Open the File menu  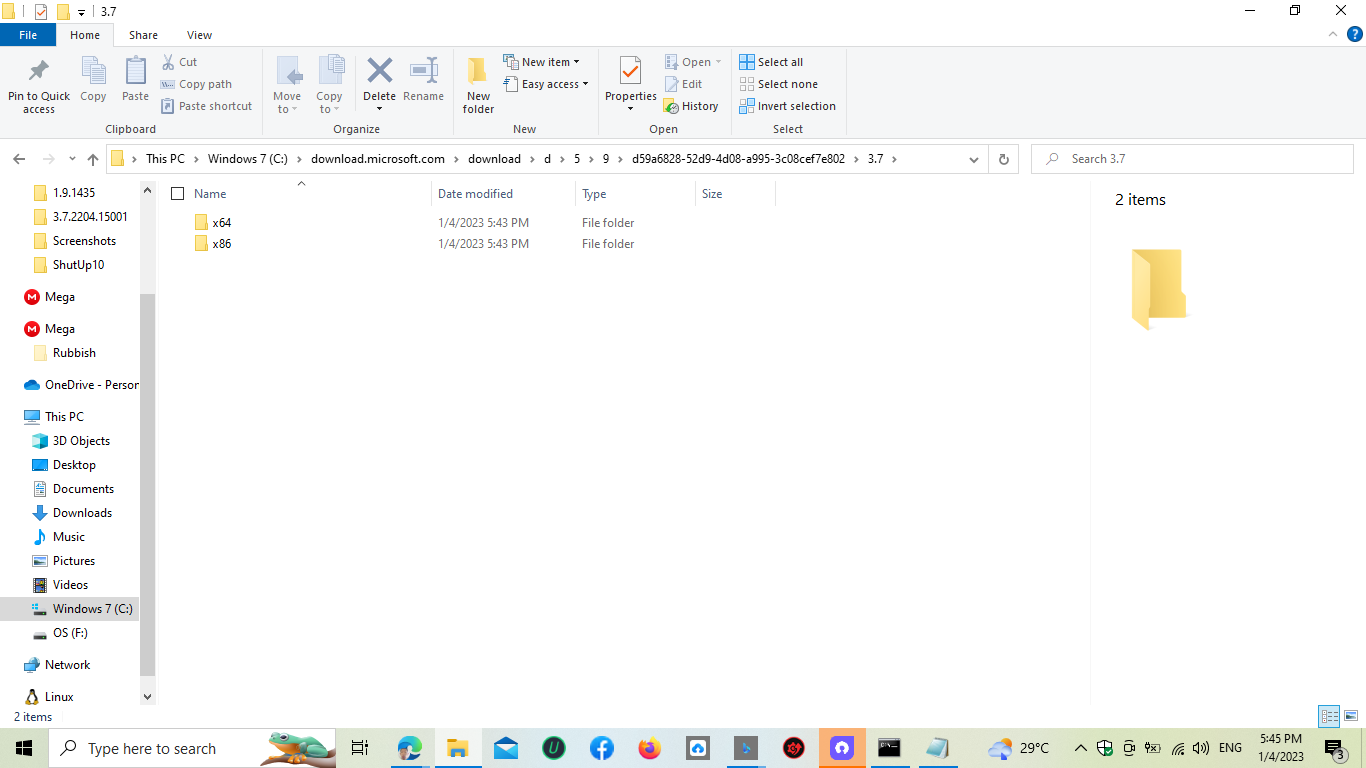(x=28, y=34)
